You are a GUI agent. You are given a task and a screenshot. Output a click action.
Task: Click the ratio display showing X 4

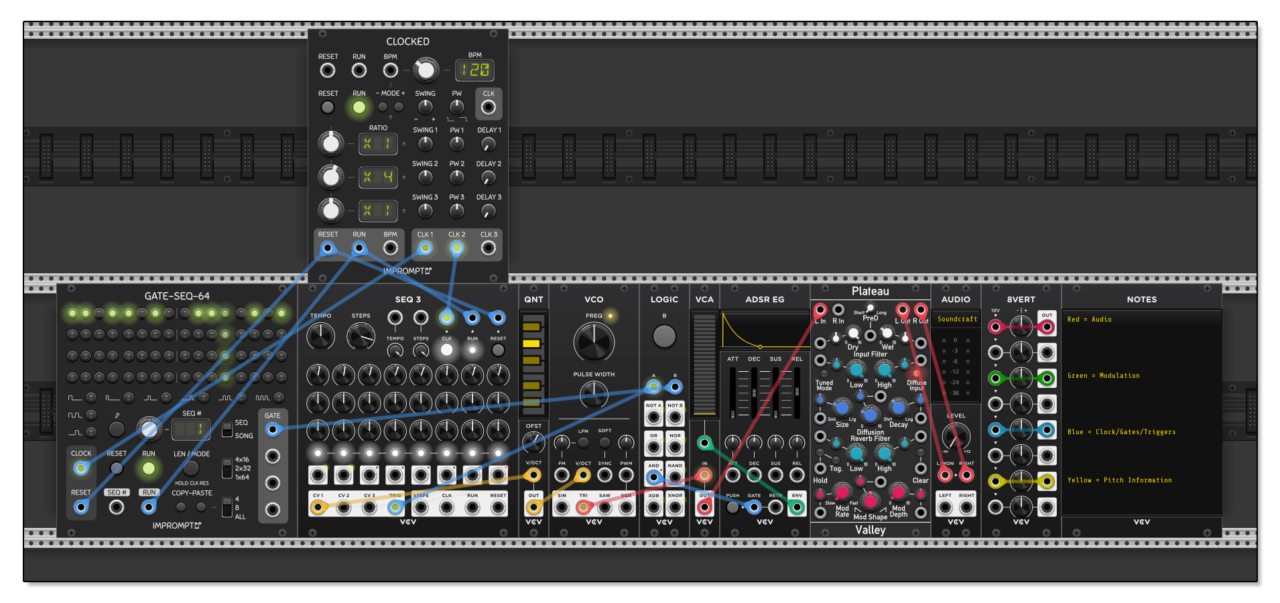378,178
